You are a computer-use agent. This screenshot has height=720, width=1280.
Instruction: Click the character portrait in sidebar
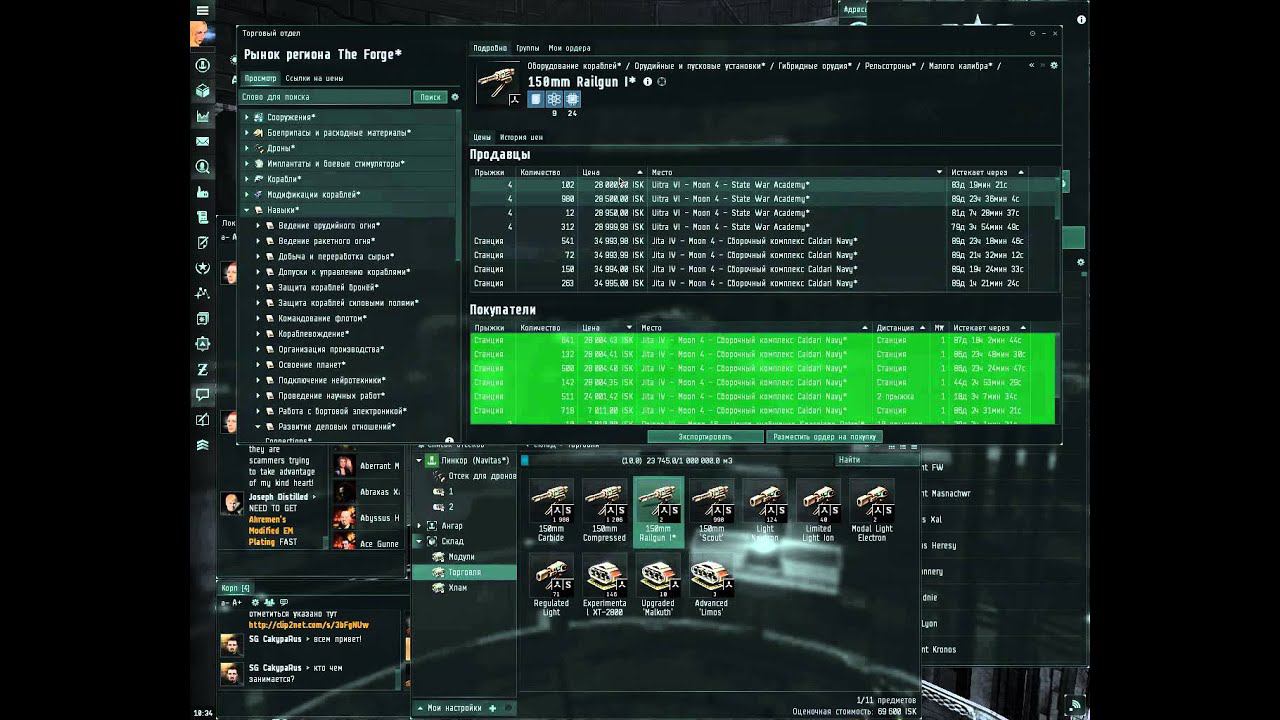point(203,36)
